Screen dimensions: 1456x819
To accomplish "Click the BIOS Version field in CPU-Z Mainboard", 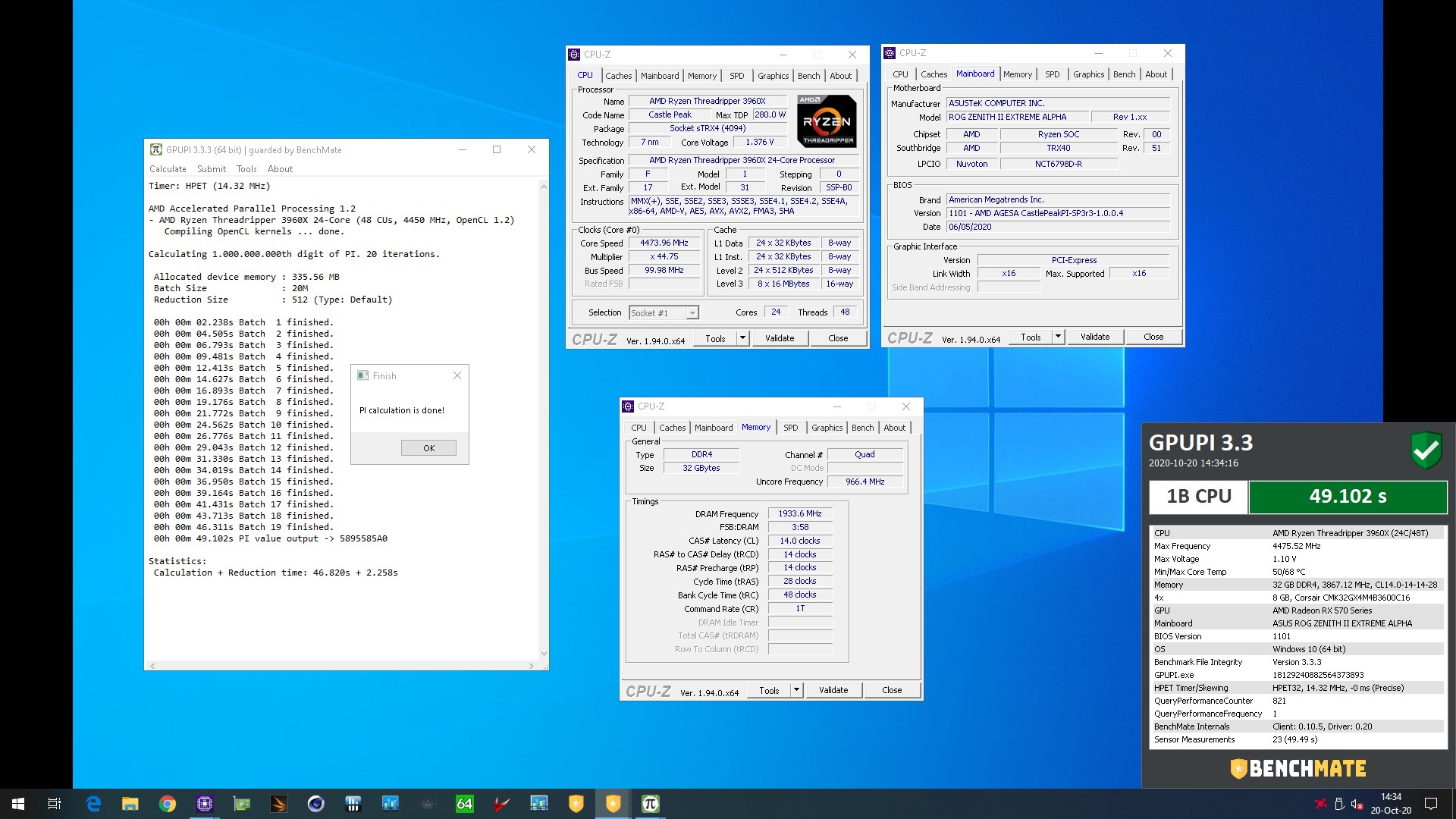I will click(1058, 214).
